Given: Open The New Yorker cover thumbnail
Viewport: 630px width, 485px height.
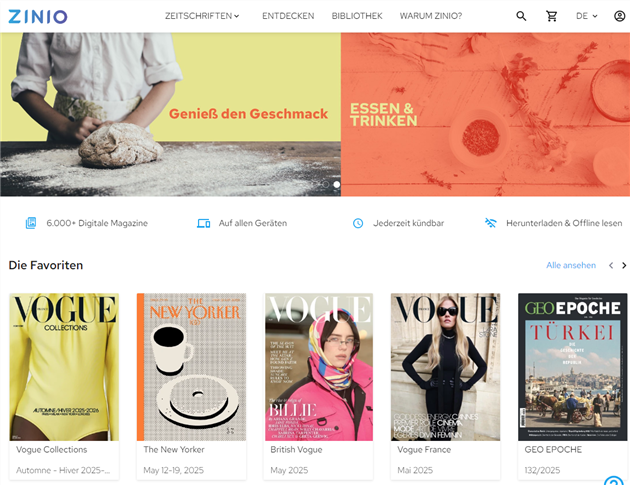Looking at the screenshot, I should coord(191,367).
